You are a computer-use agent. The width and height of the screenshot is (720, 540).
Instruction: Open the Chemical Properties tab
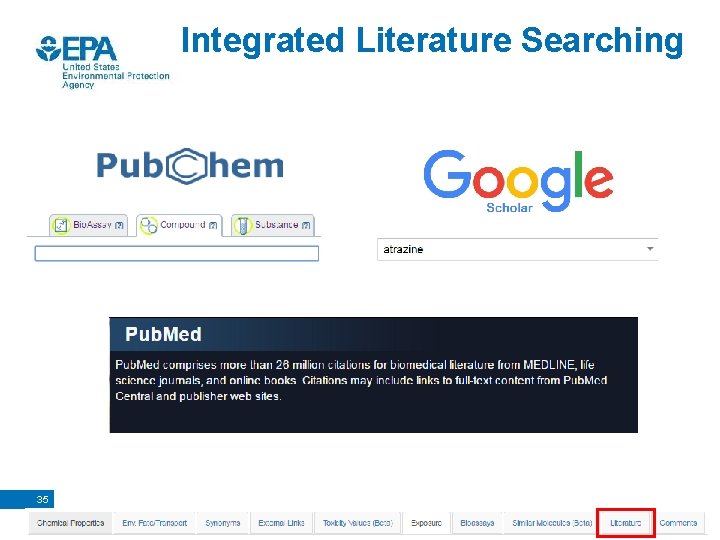pos(70,523)
